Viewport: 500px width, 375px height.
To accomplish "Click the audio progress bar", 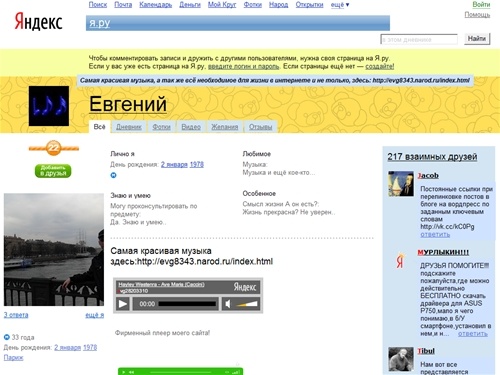I will click(187, 304).
